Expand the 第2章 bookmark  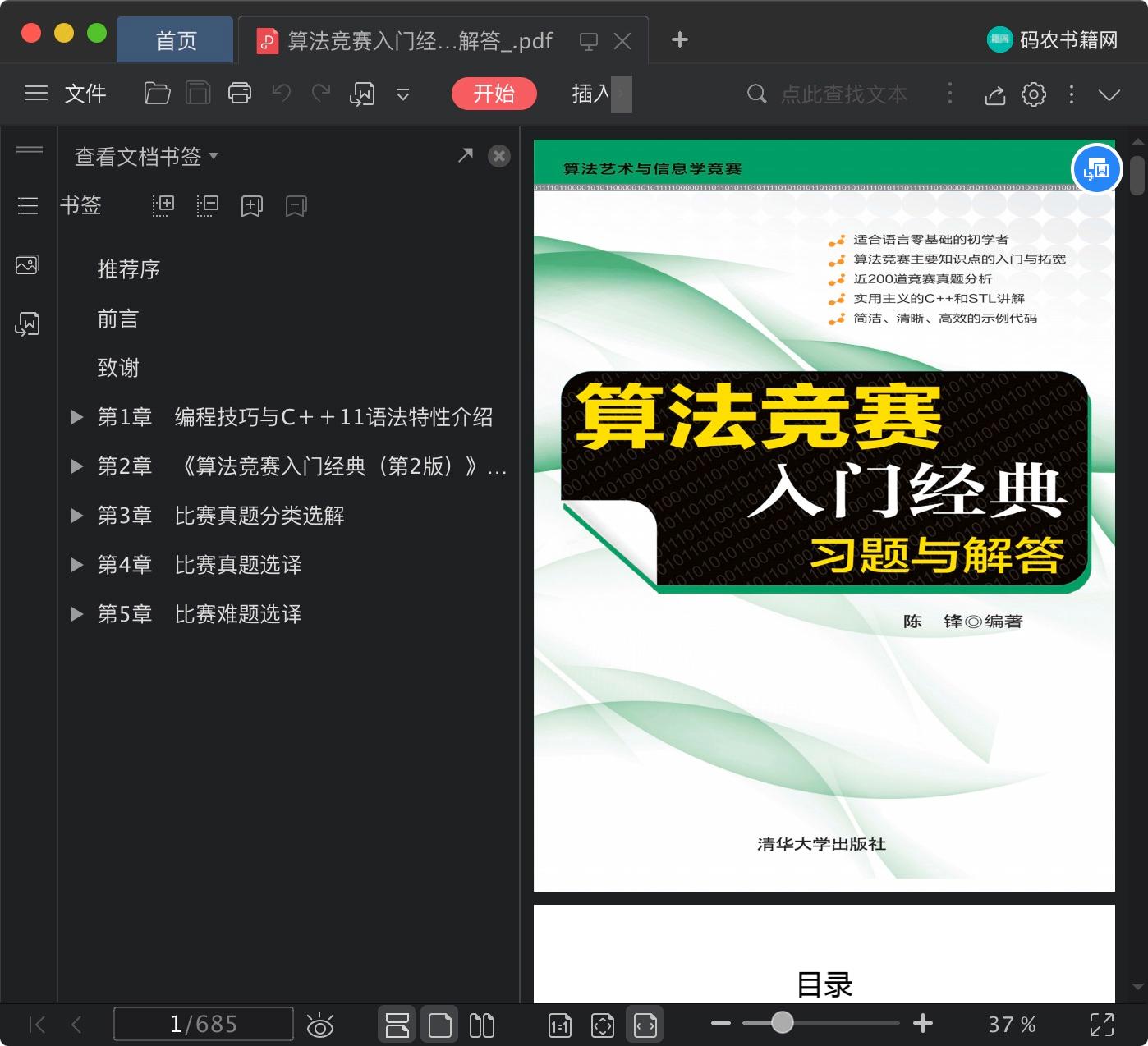click(77, 466)
